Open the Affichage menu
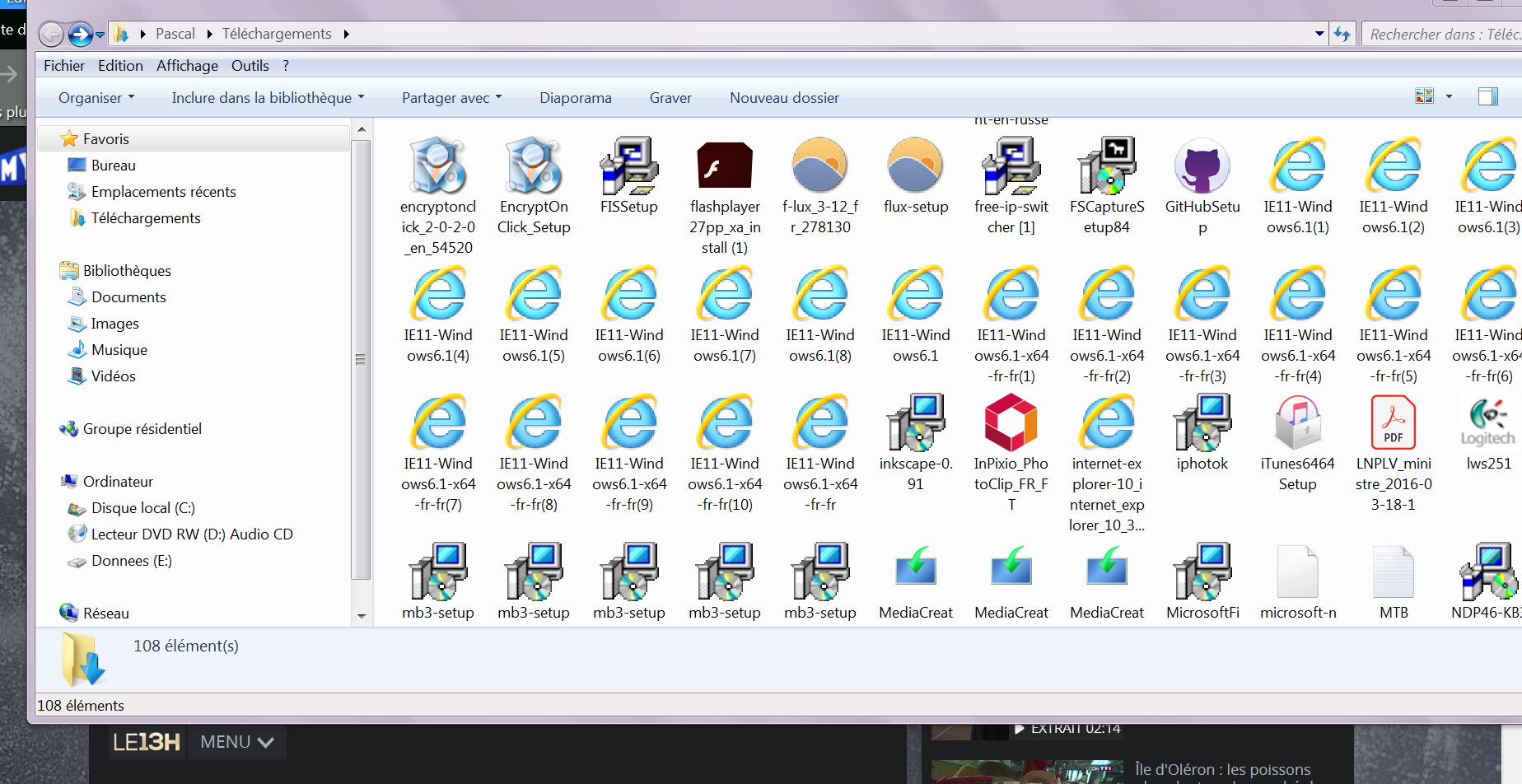This screenshot has width=1522, height=784. point(187,66)
